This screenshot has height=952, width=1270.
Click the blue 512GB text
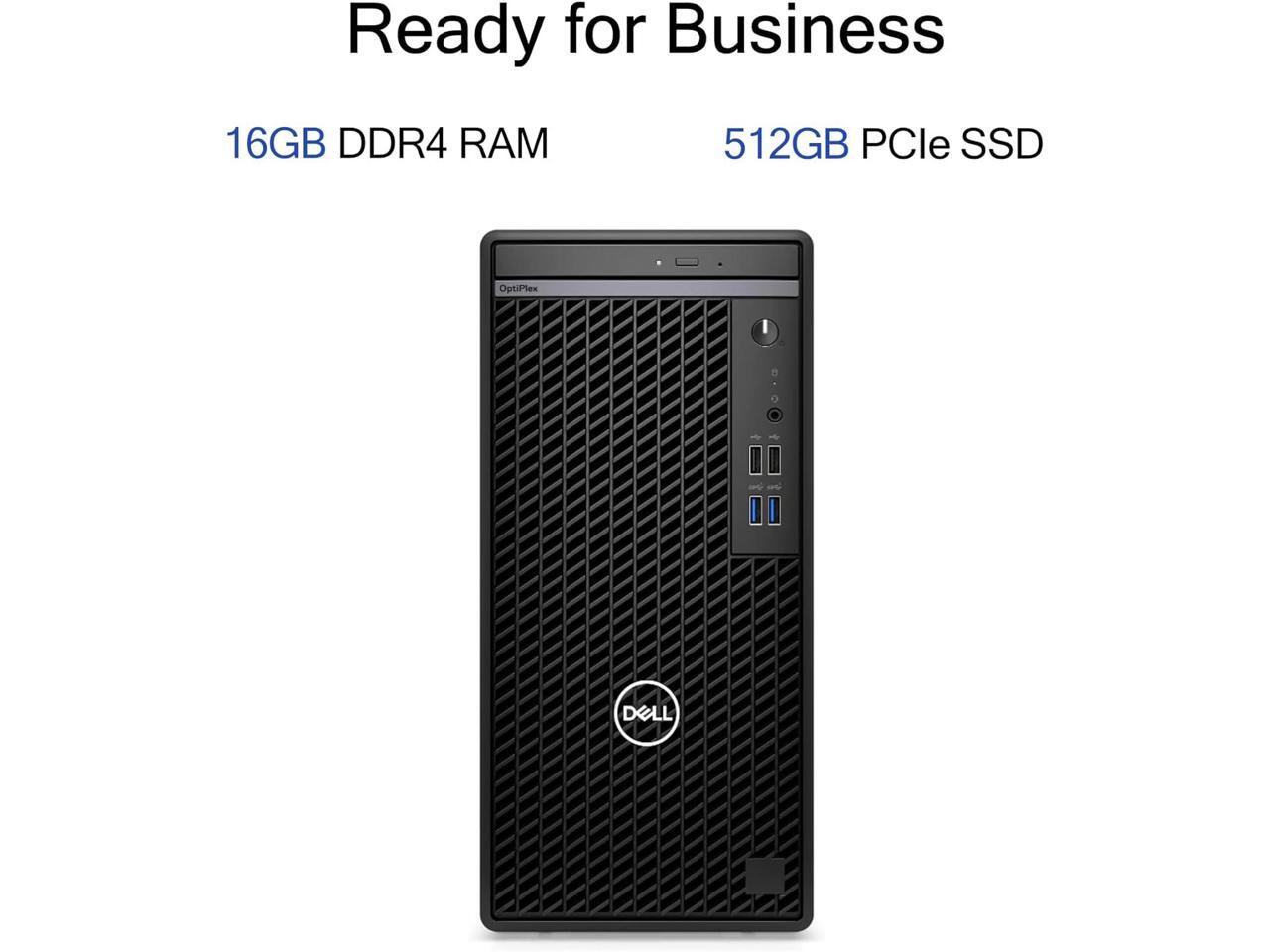pyautogui.click(x=786, y=143)
